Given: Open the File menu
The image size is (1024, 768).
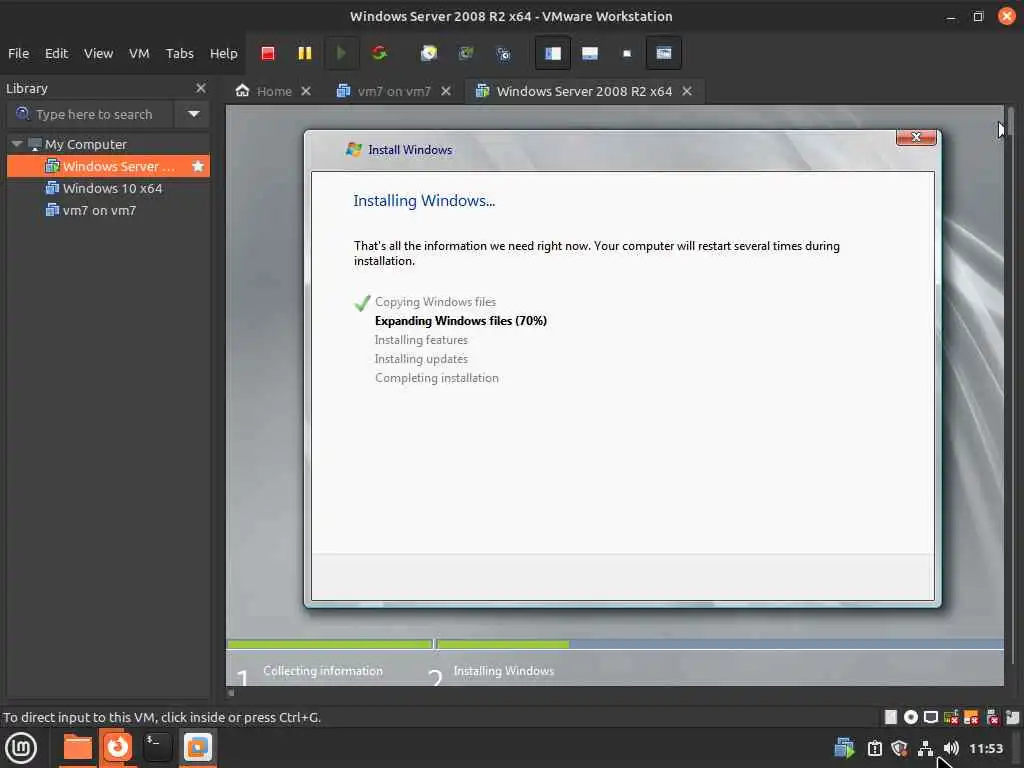Looking at the screenshot, I should pos(18,54).
